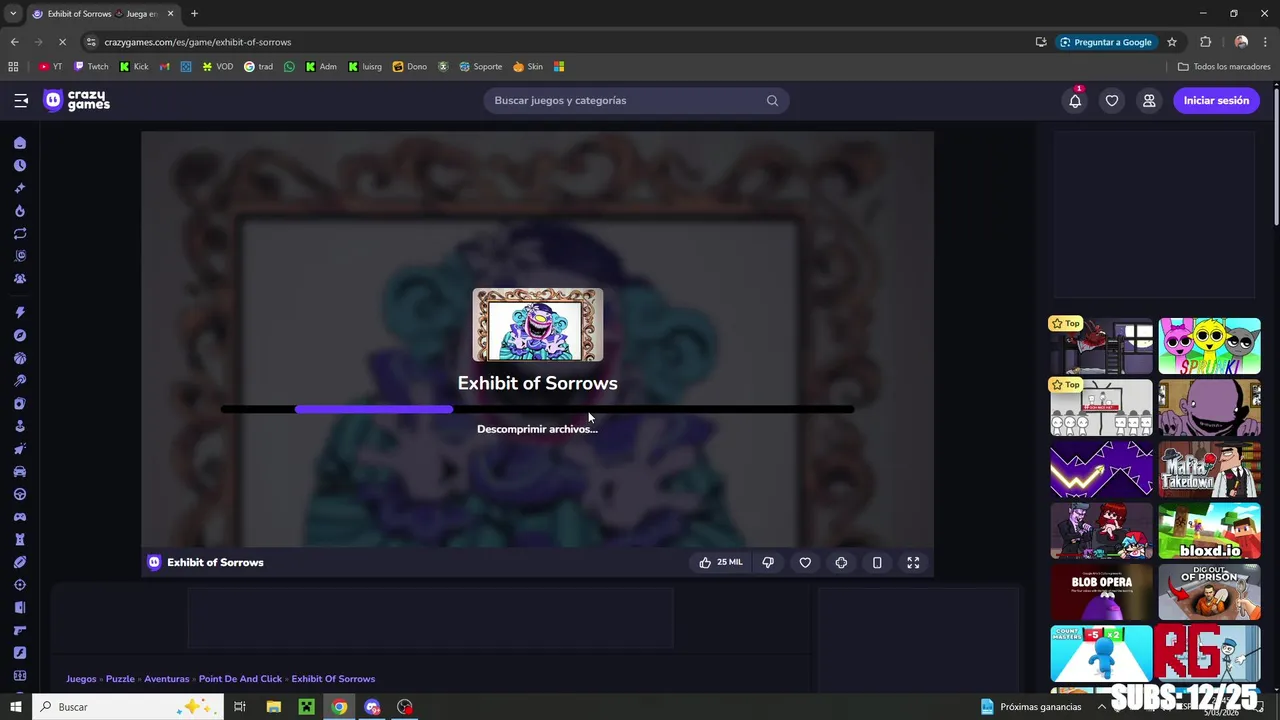Open the CrazyGames hamburger menu
This screenshot has width=1280, height=720.
21,100
